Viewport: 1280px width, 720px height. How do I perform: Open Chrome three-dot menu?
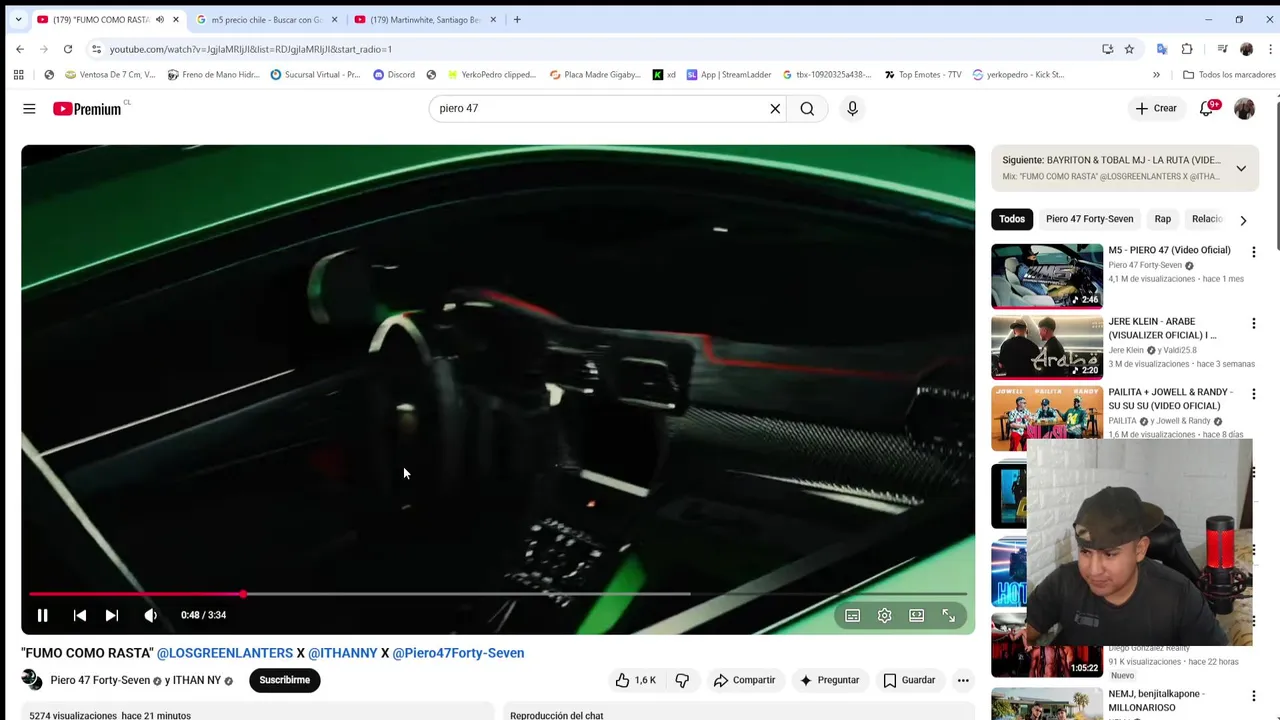point(1271,49)
